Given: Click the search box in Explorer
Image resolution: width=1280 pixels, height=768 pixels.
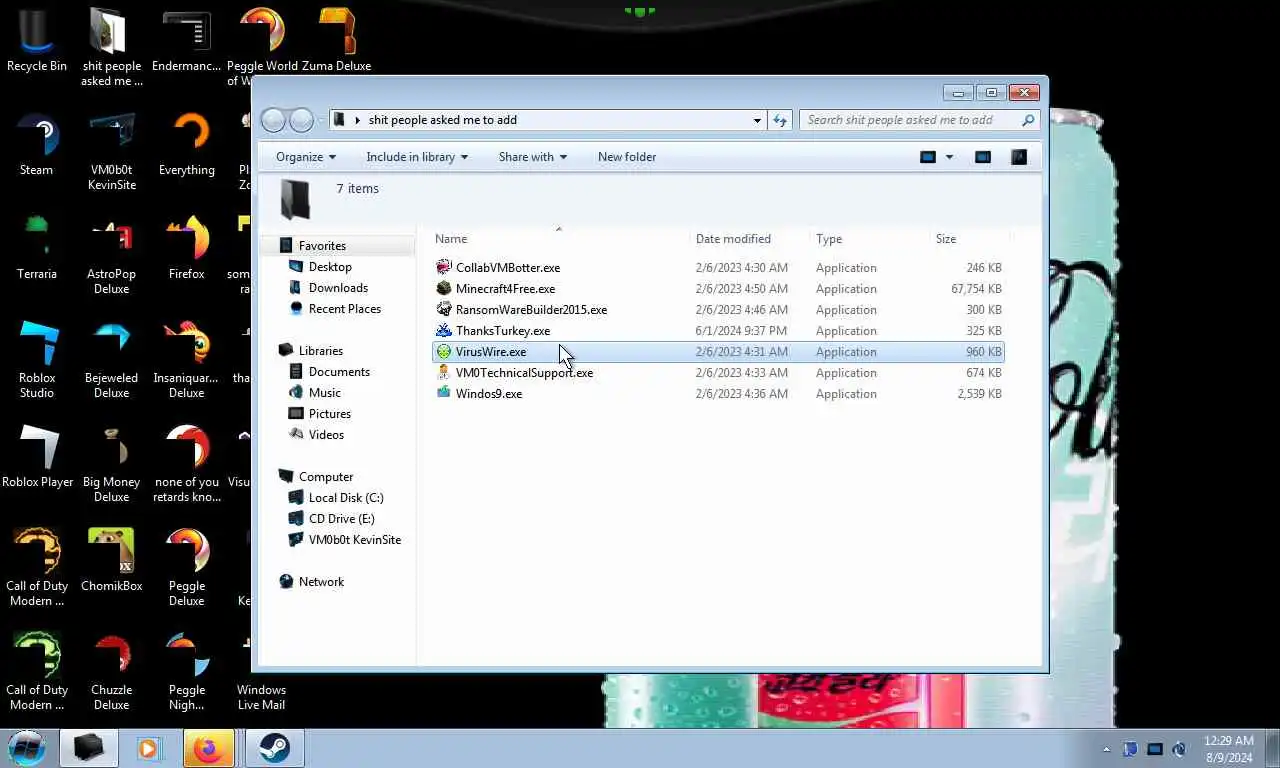Looking at the screenshot, I should (x=919, y=120).
